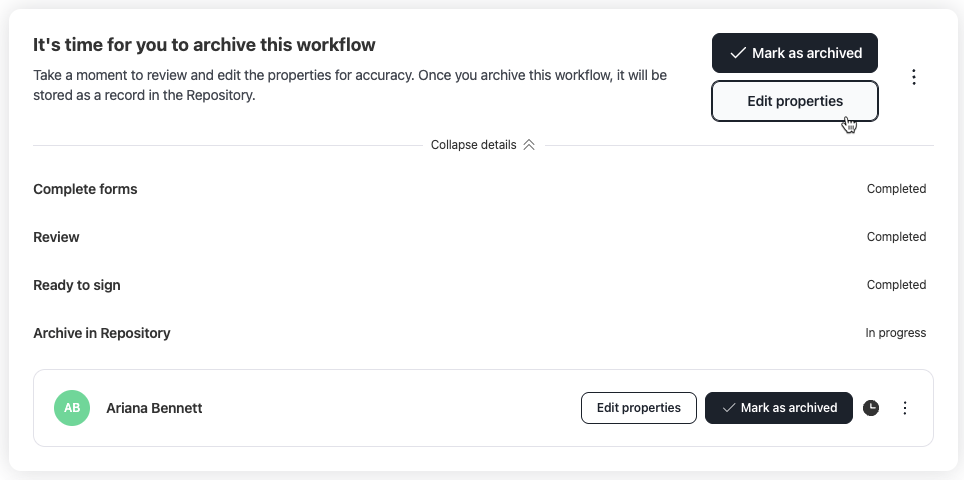The width and height of the screenshot is (964, 480).
Task: Click the In progress status label
Action: 895,332
